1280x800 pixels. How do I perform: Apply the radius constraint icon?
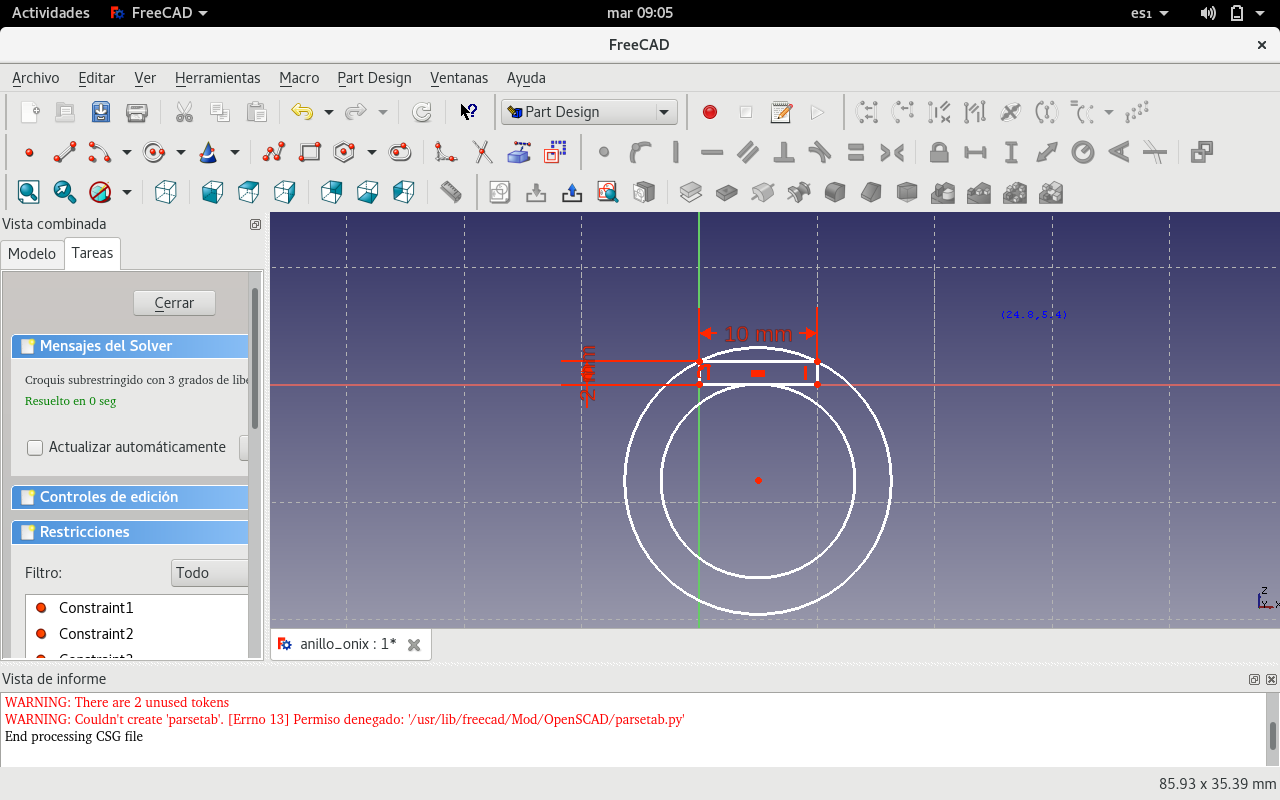[x=1082, y=153]
